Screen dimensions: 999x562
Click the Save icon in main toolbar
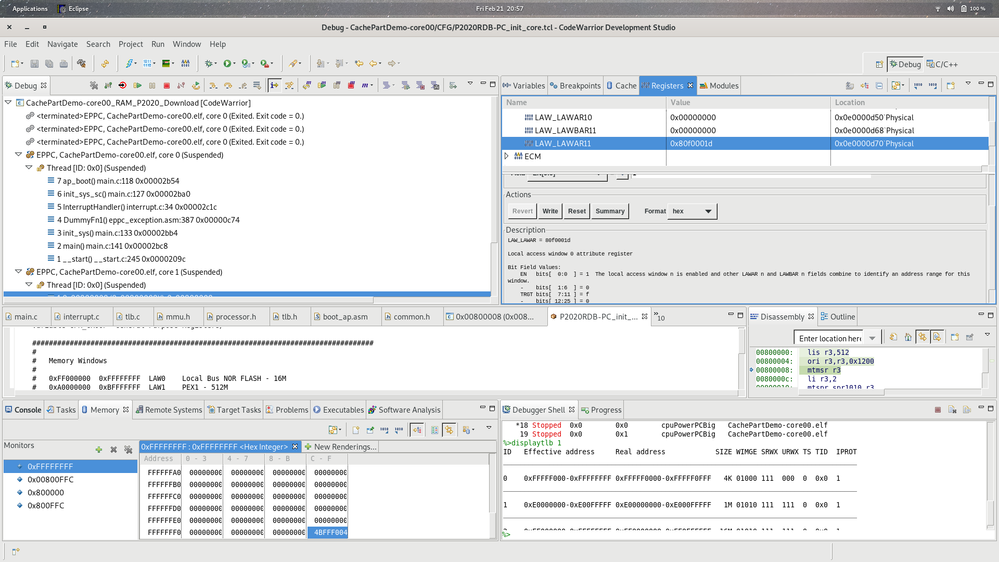pos(34,64)
